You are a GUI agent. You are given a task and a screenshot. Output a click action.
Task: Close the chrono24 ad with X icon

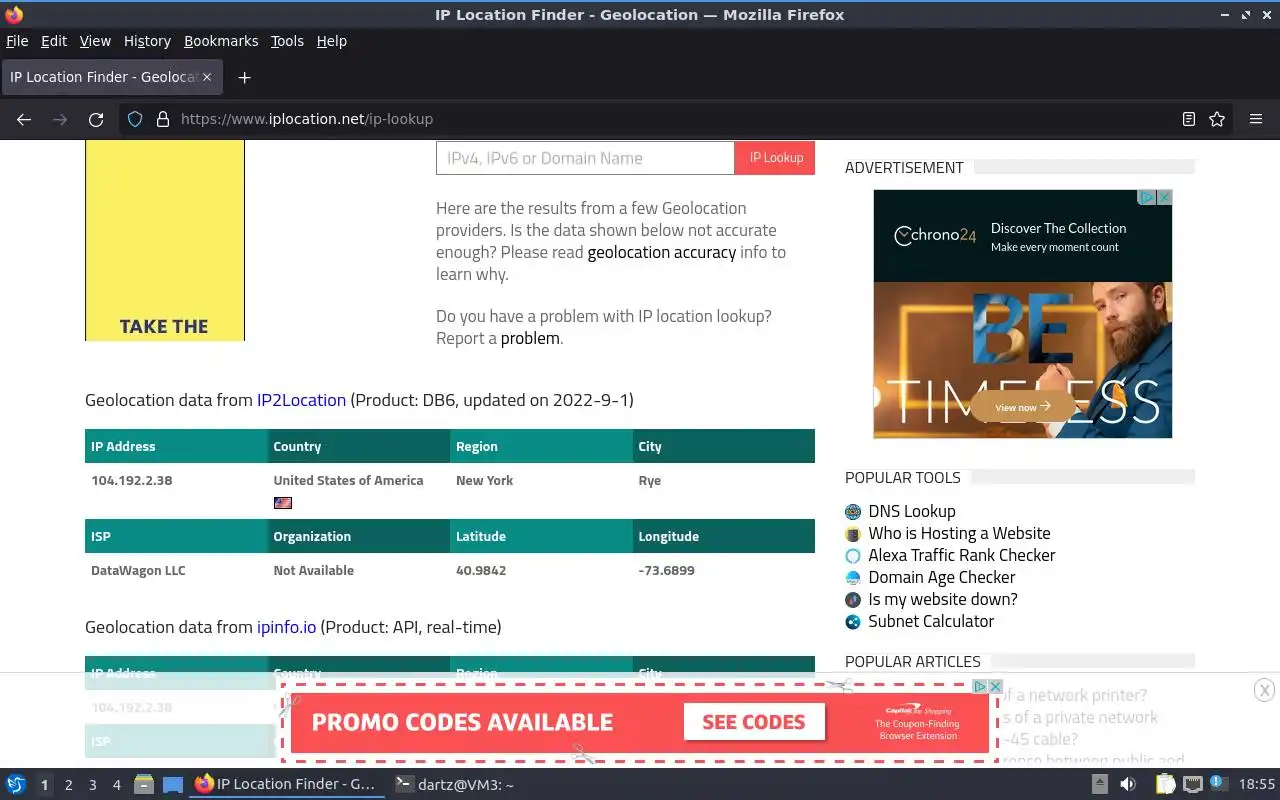click(x=1164, y=198)
